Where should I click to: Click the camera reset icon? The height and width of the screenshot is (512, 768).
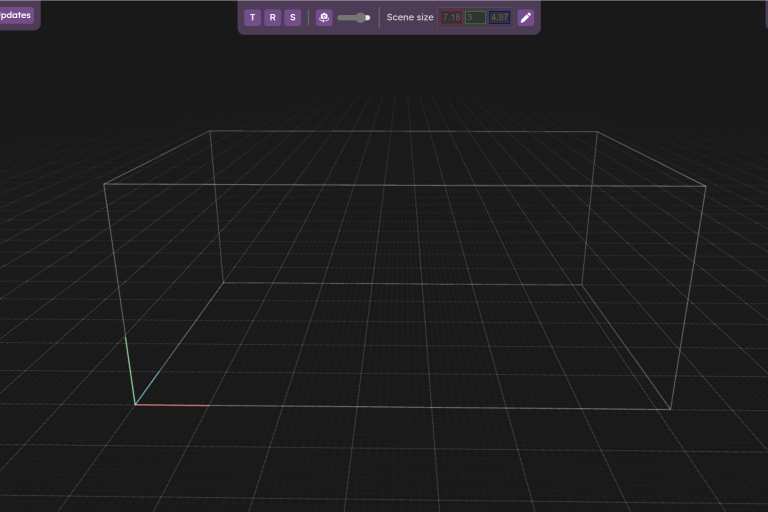click(324, 18)
